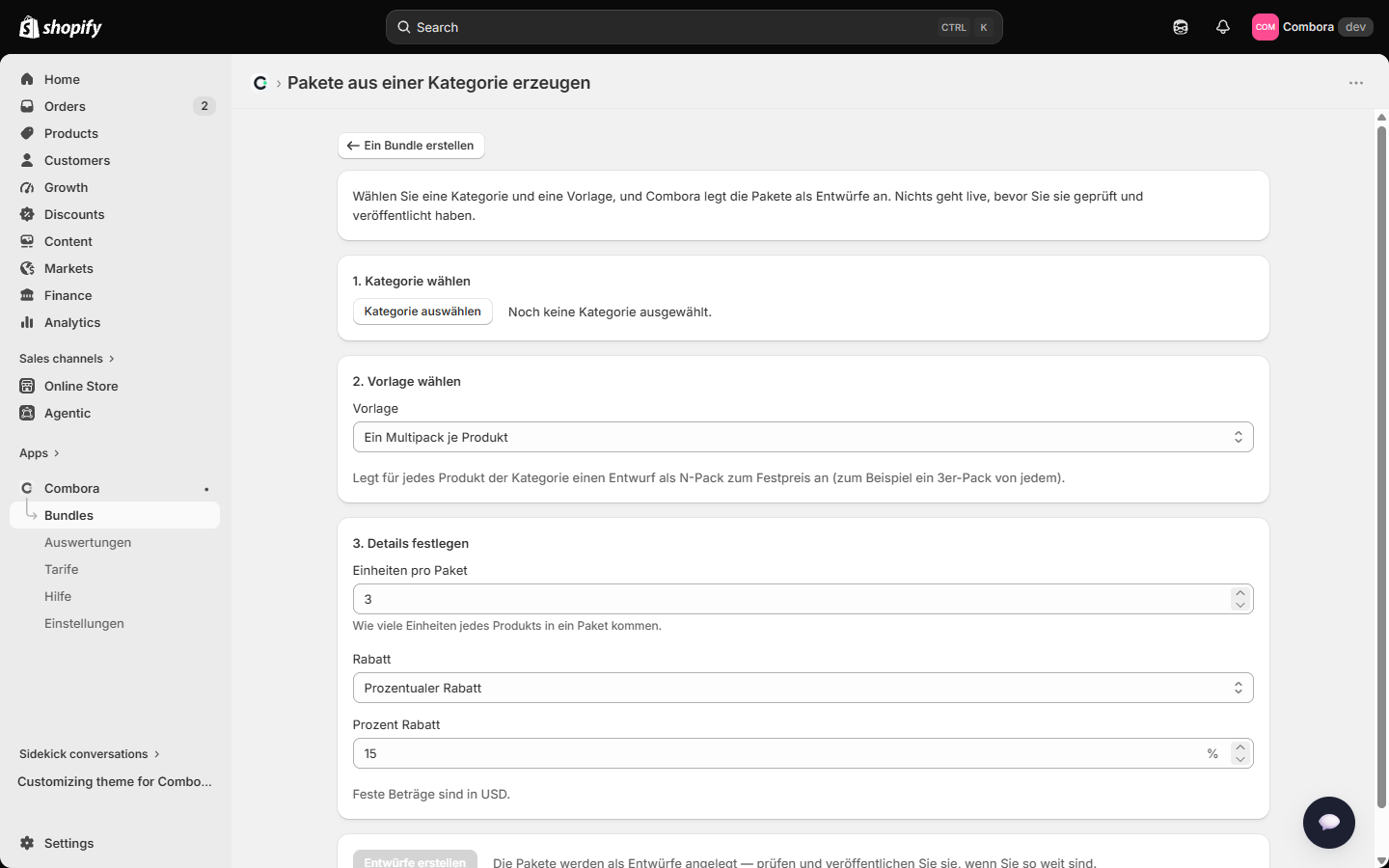The height and width of the screenshot is (868, 1389).
Task: Open the notifications bell
Action: pyautogui.click(x=1223, y=27)
